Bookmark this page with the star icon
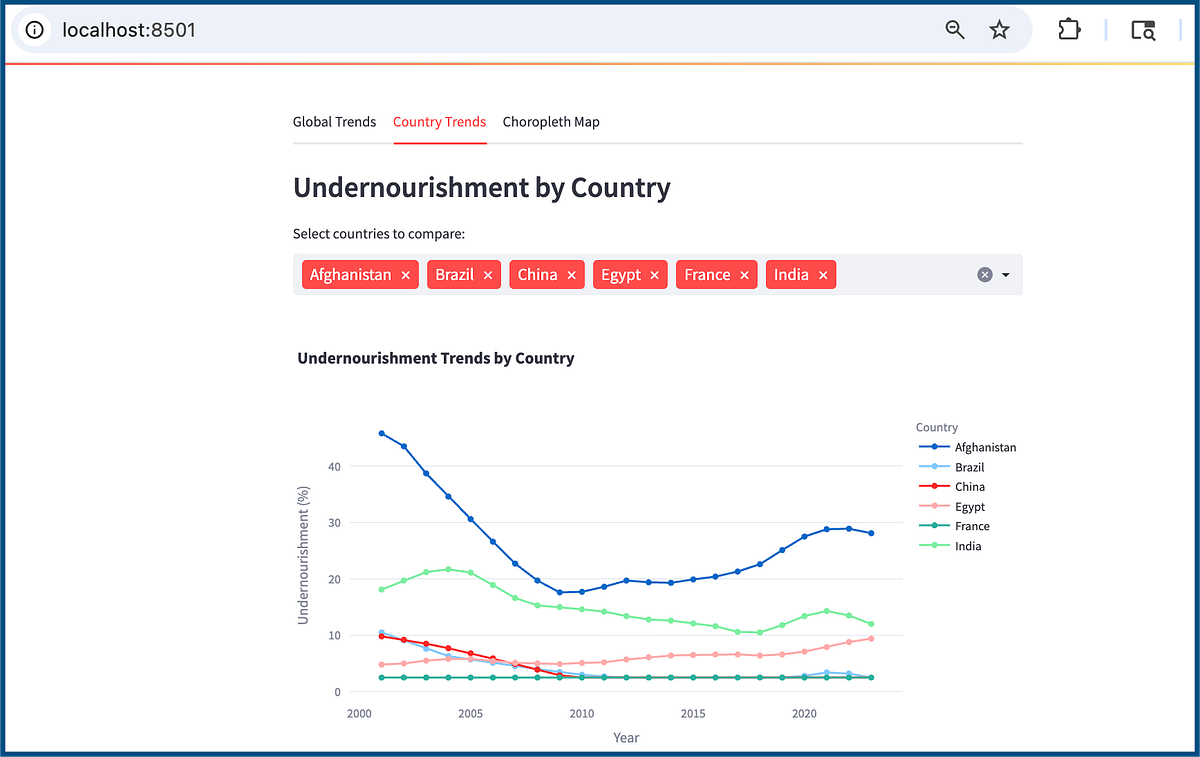The width and height of the screenshot is (1200, 757). pos(999,30)
